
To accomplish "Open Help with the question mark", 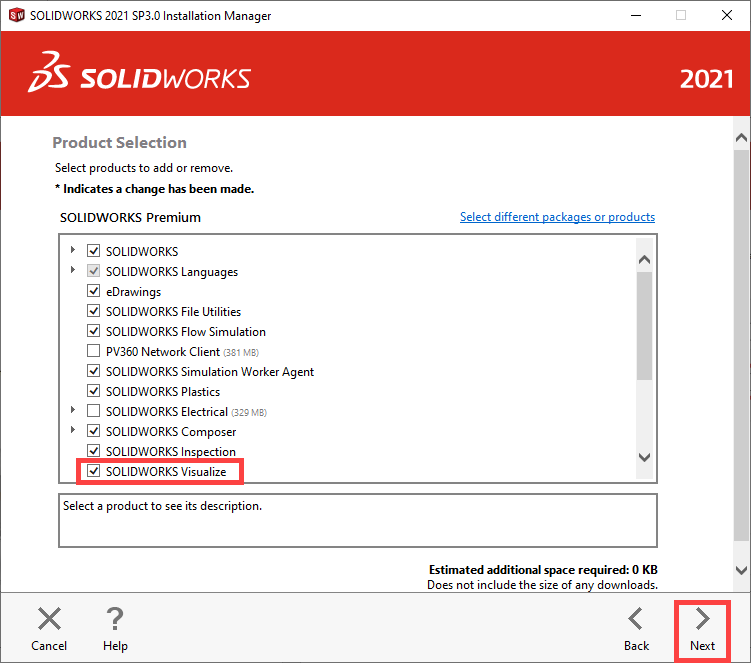I will (115, 618).
